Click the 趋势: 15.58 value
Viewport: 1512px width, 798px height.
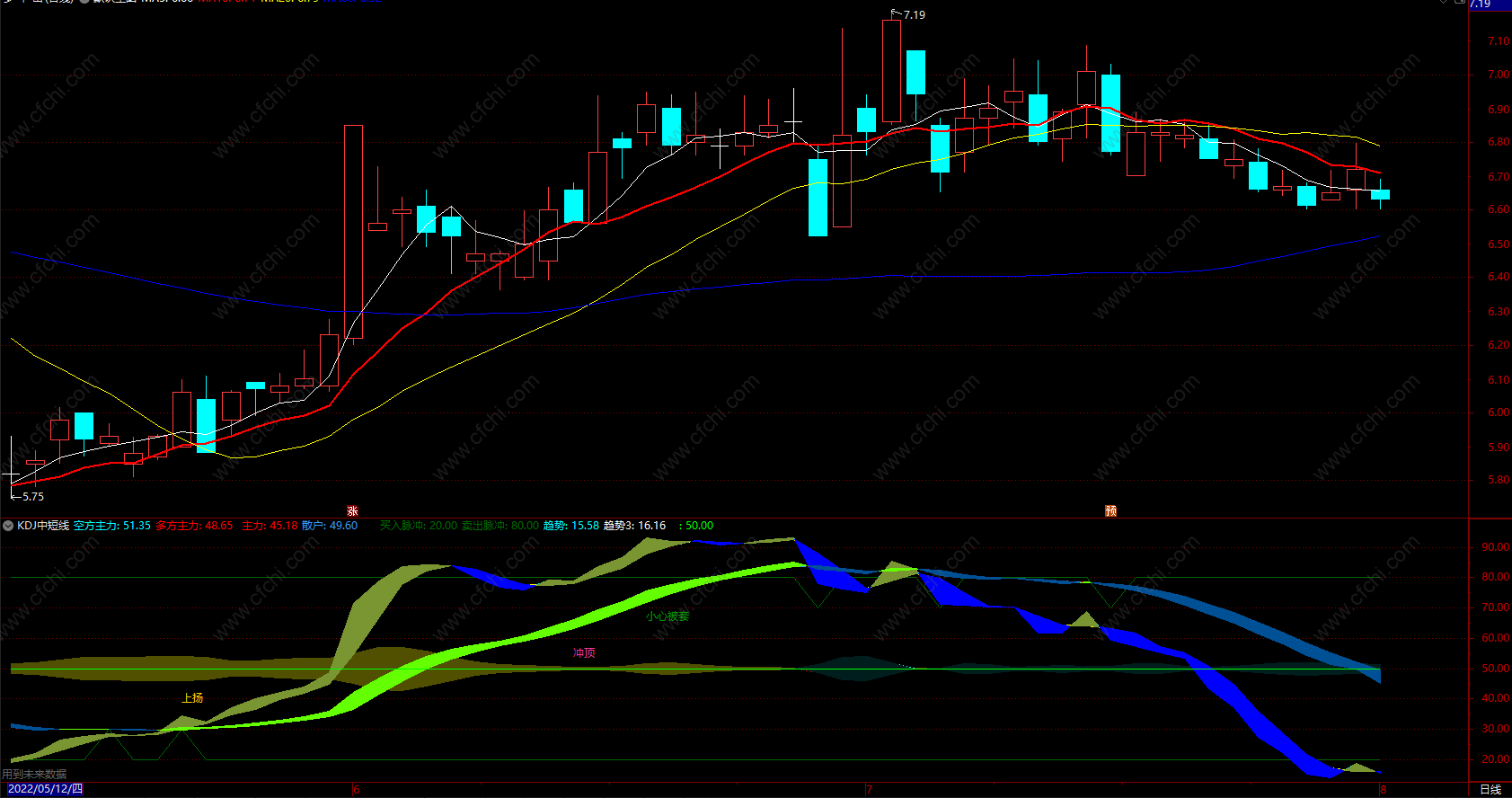[571, 526]
